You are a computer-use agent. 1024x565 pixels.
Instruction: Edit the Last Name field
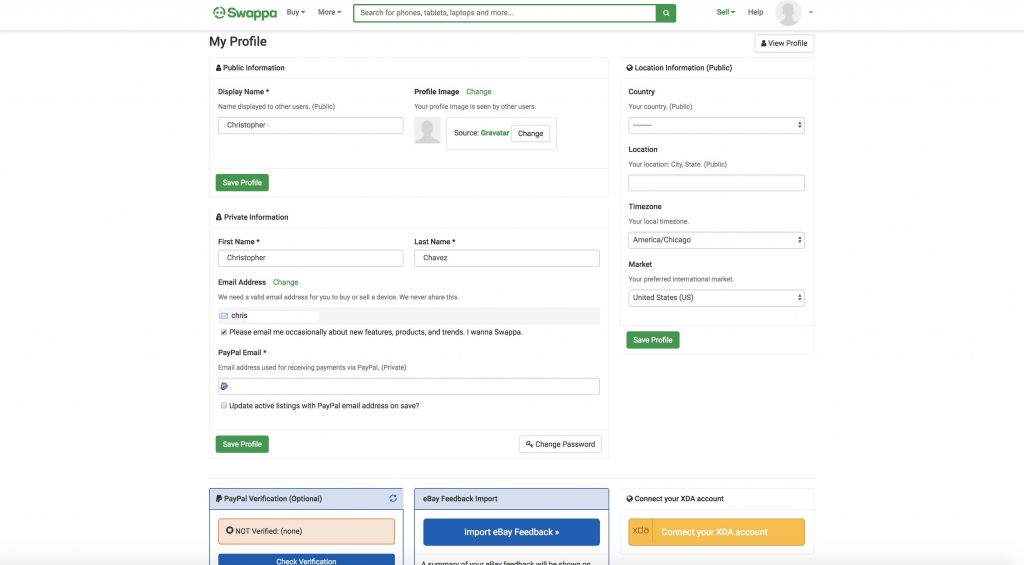(x=506, y=258)
